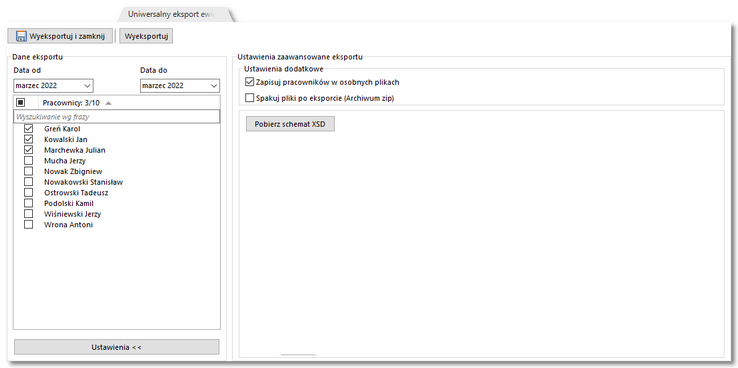
Task: Uncheck the Kowalski Jan checkbox
Action: coord(28,139)
